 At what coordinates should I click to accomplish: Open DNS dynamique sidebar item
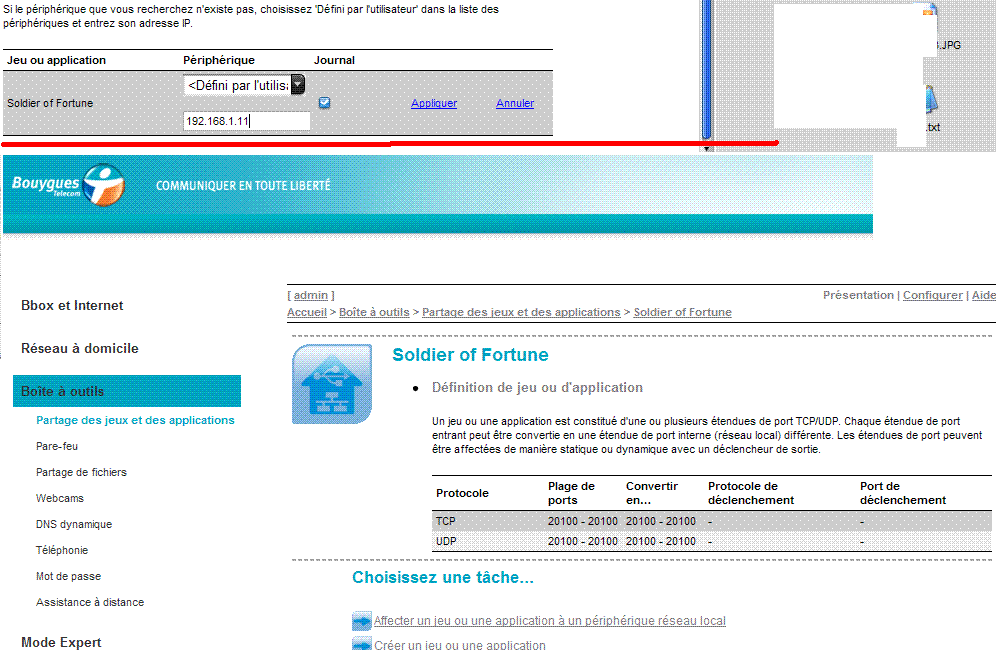(74, 524)
